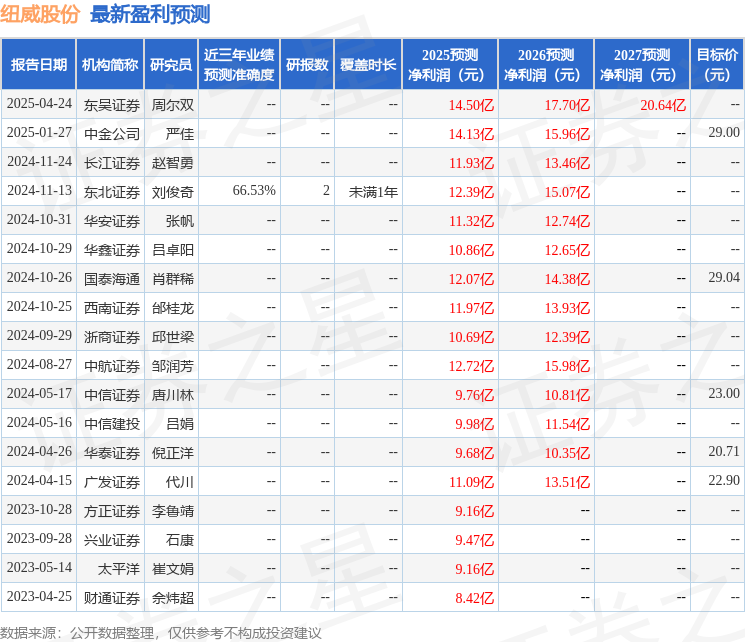Click the 10.86亿 profit value
745x642 pixels.
coord(471,250)
